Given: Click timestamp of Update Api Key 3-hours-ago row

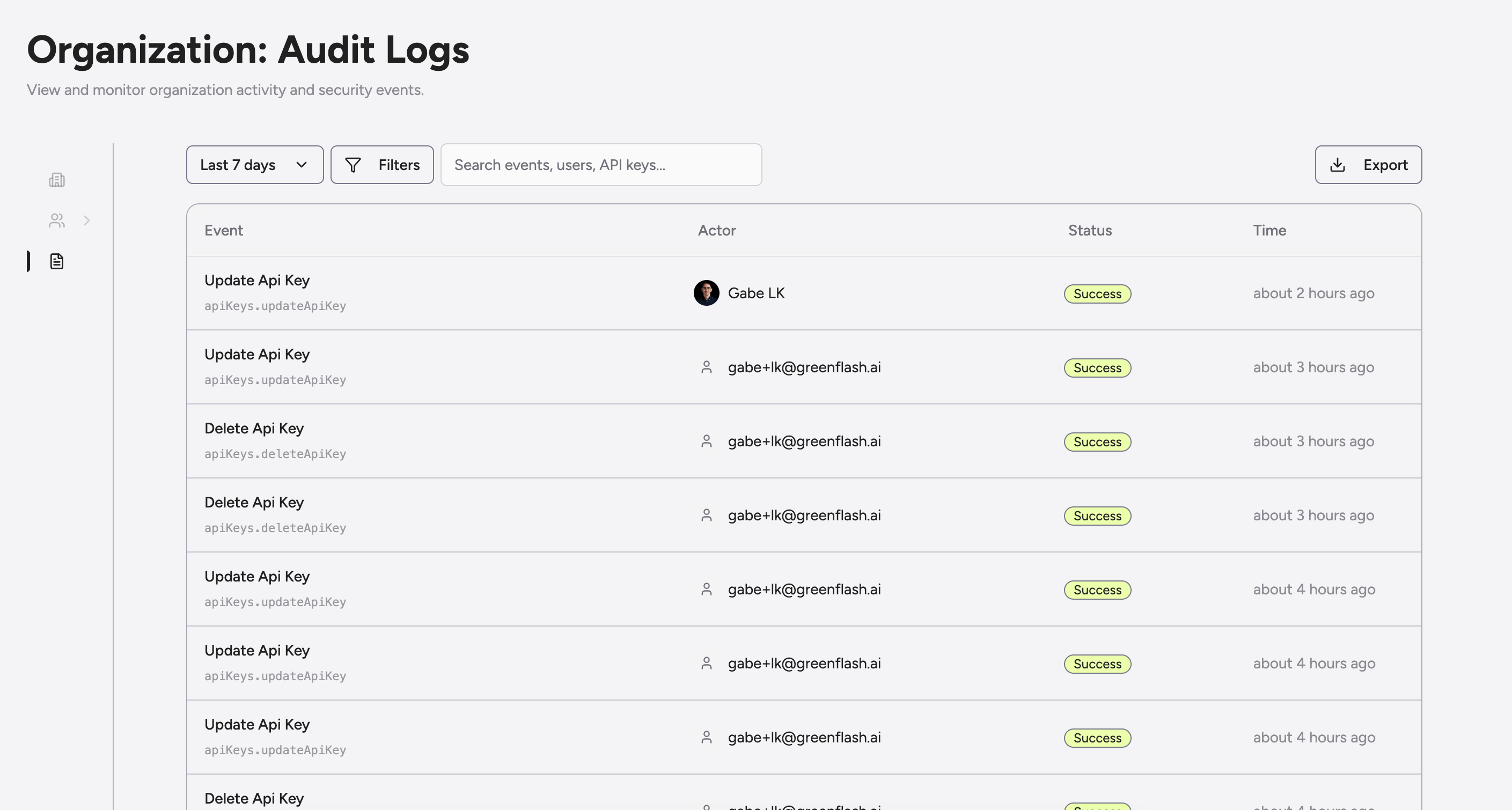Looking at the screenshot, I should [x=1313, y=367].
